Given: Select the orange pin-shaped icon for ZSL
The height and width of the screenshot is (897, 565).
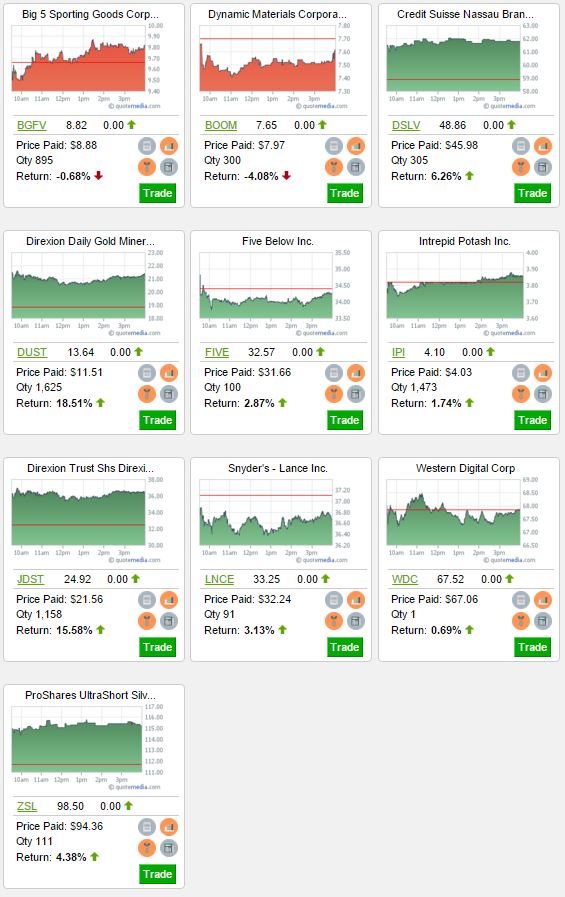Looking at the screenshot, I should click(x=147, y=848).
